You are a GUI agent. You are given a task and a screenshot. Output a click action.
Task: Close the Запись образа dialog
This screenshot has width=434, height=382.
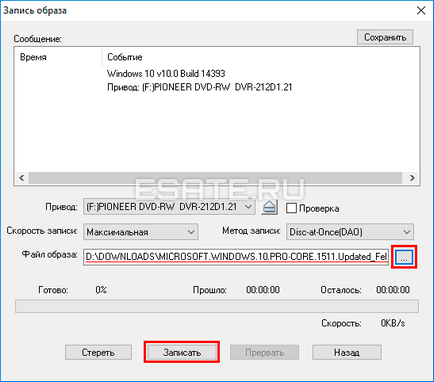point(421,10)
